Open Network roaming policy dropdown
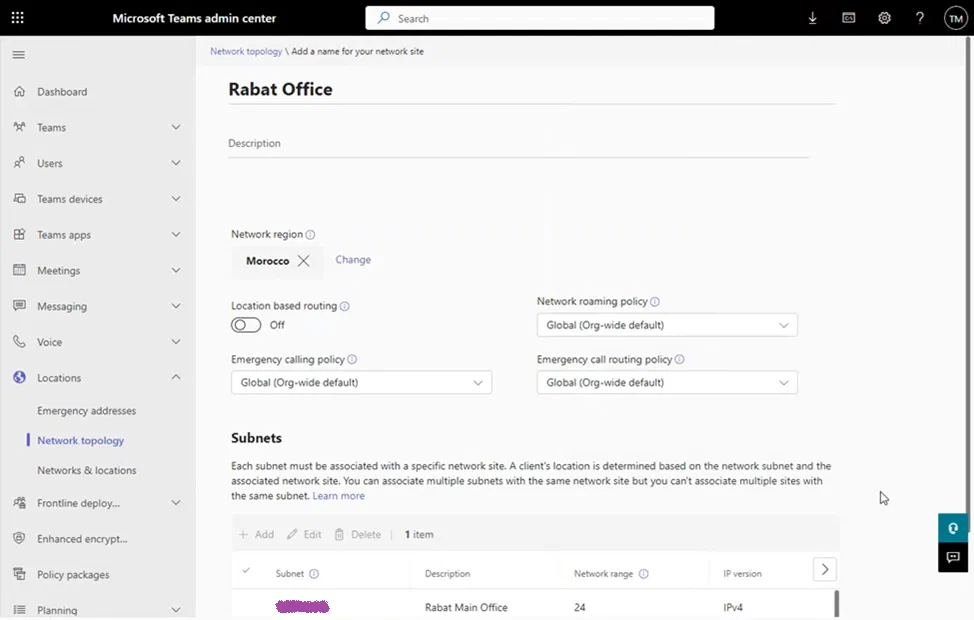Image resolution: width=974 pixels, height=620 pixels. (667, 325)
